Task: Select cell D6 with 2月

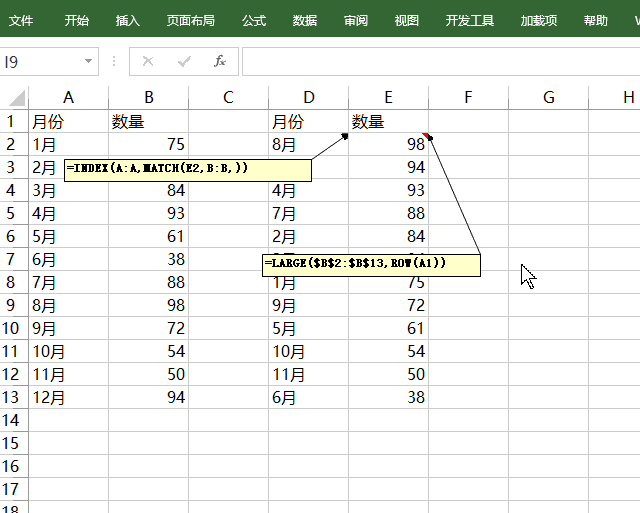Action: point(309,236)
